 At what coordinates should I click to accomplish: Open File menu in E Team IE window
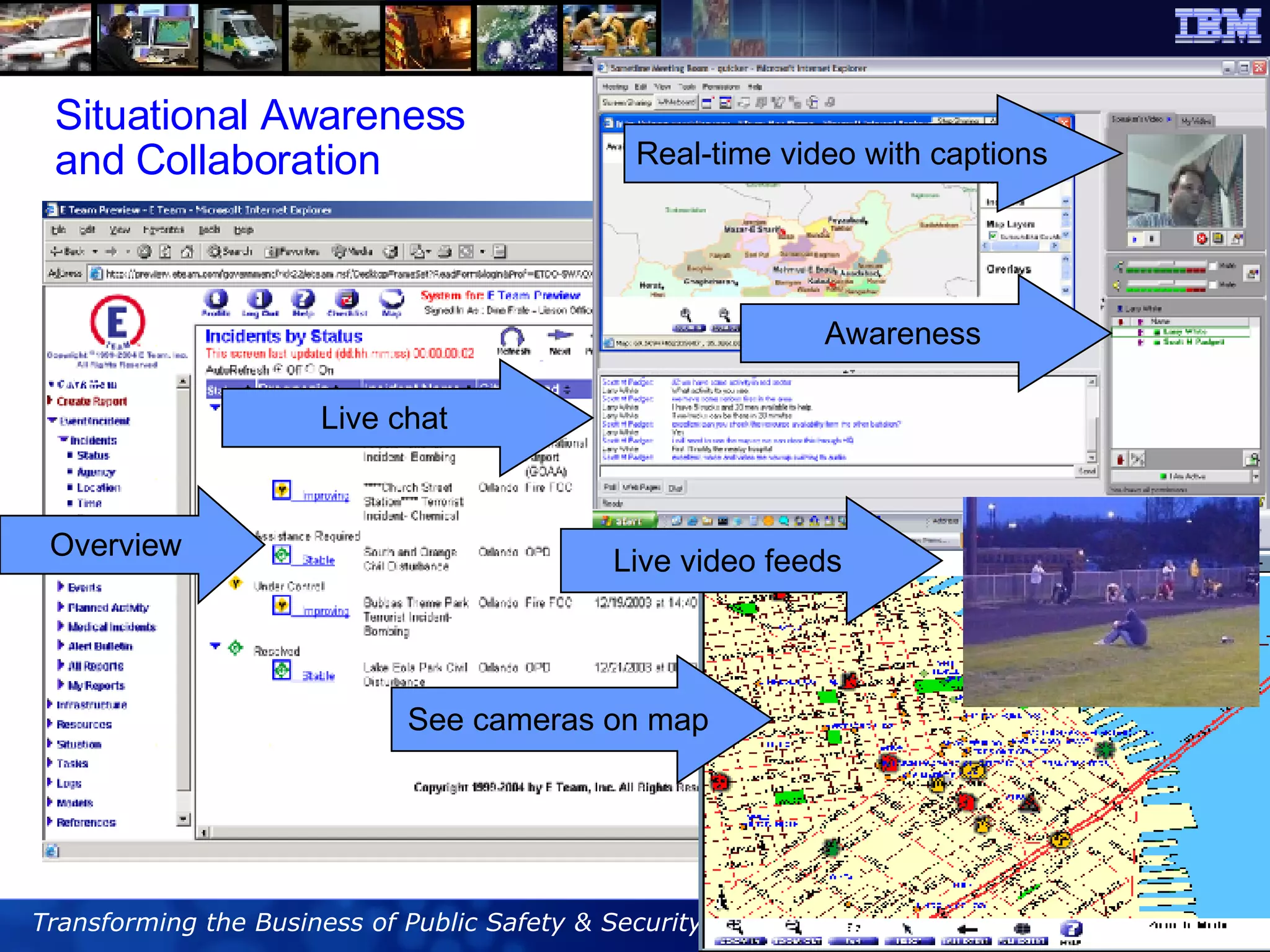(58, 230)
